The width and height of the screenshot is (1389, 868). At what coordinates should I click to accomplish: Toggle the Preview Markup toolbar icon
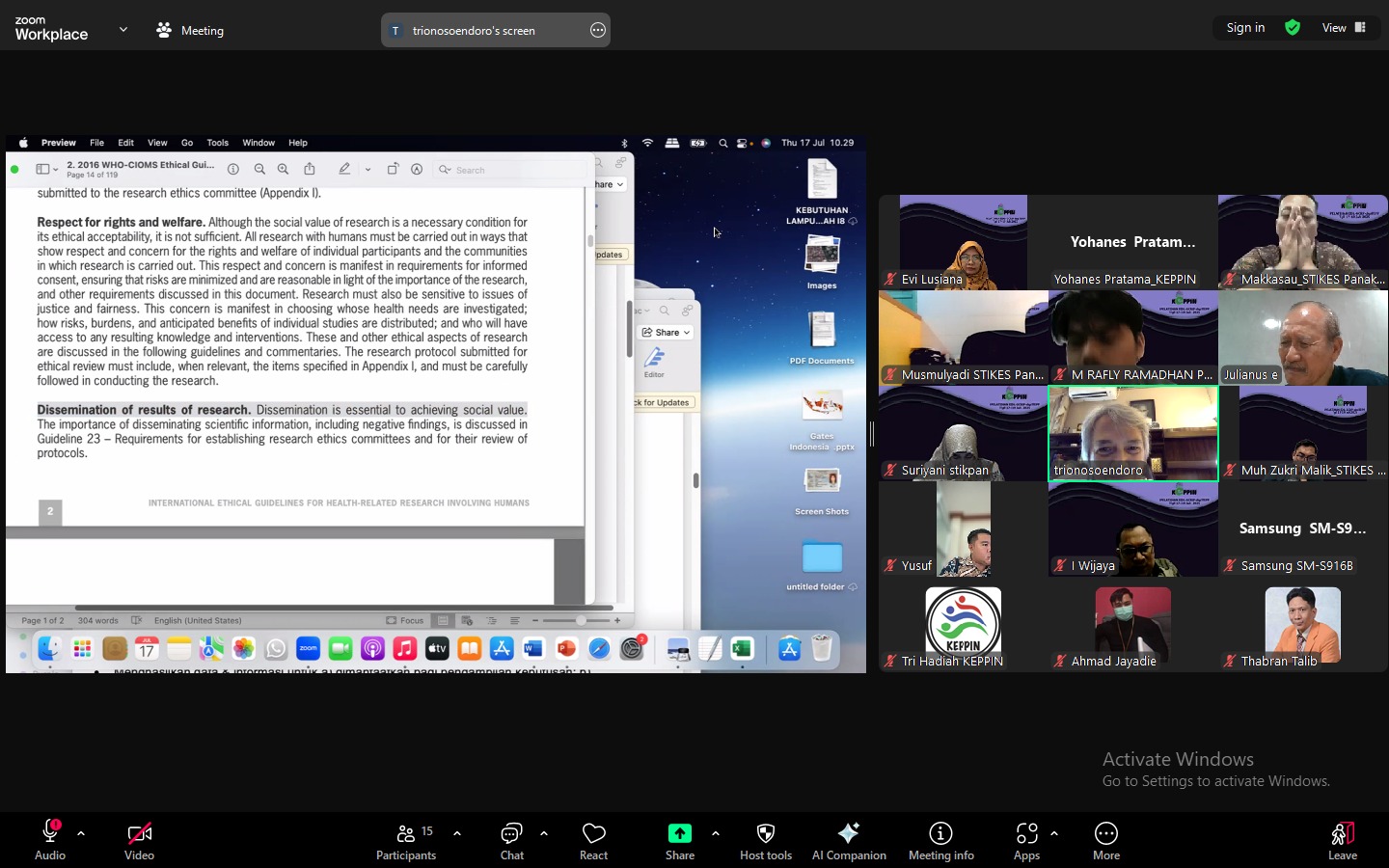pyautogui.click(x=417, y=169)
